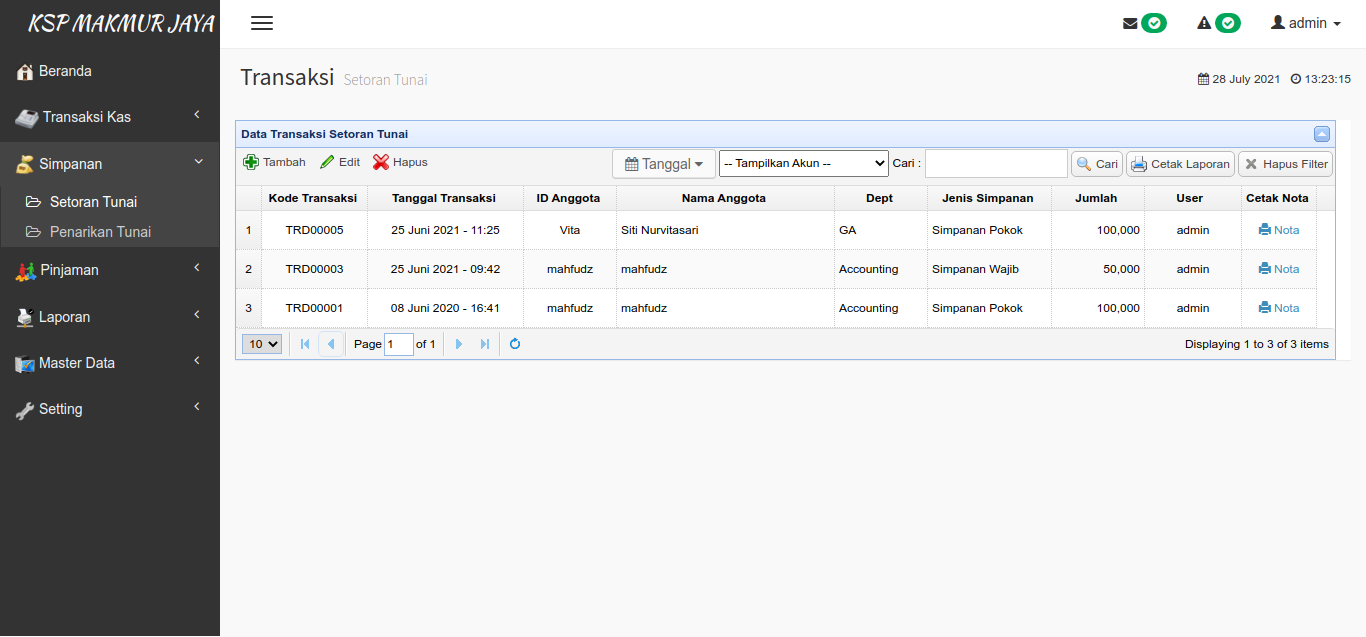Sort by Jumlah column header
The width and height of the screenshot is (1366, 637).
1097,198
